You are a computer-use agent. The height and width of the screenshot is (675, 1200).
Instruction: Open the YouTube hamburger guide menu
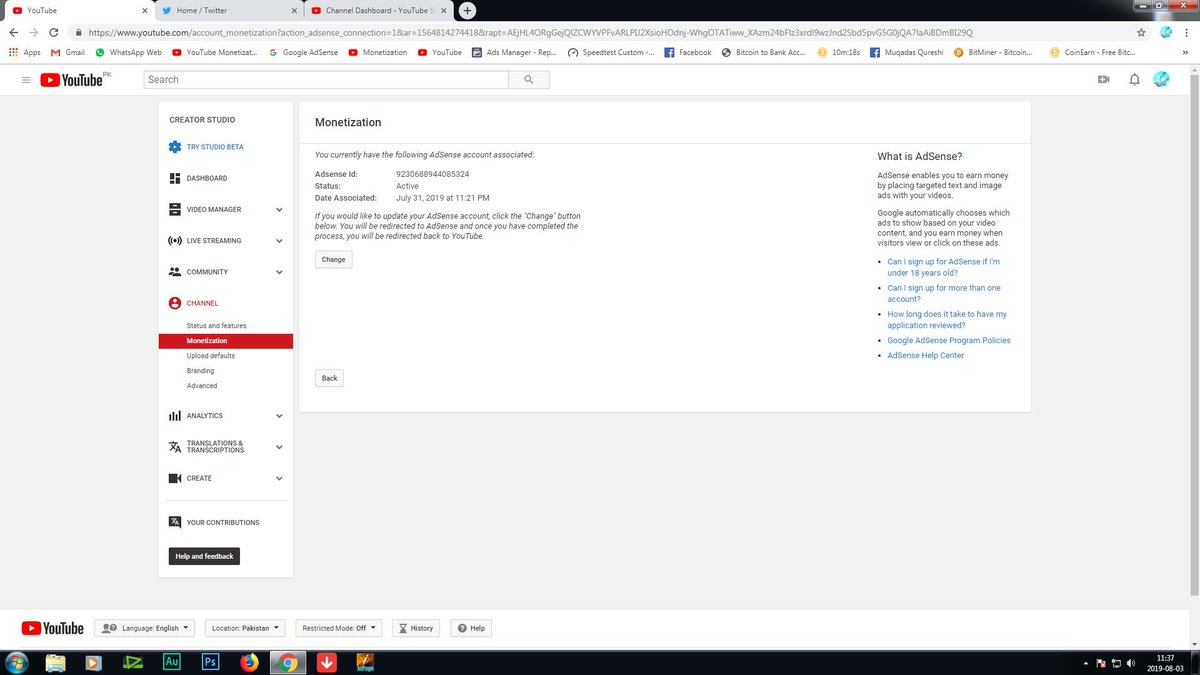pos(25,80)
